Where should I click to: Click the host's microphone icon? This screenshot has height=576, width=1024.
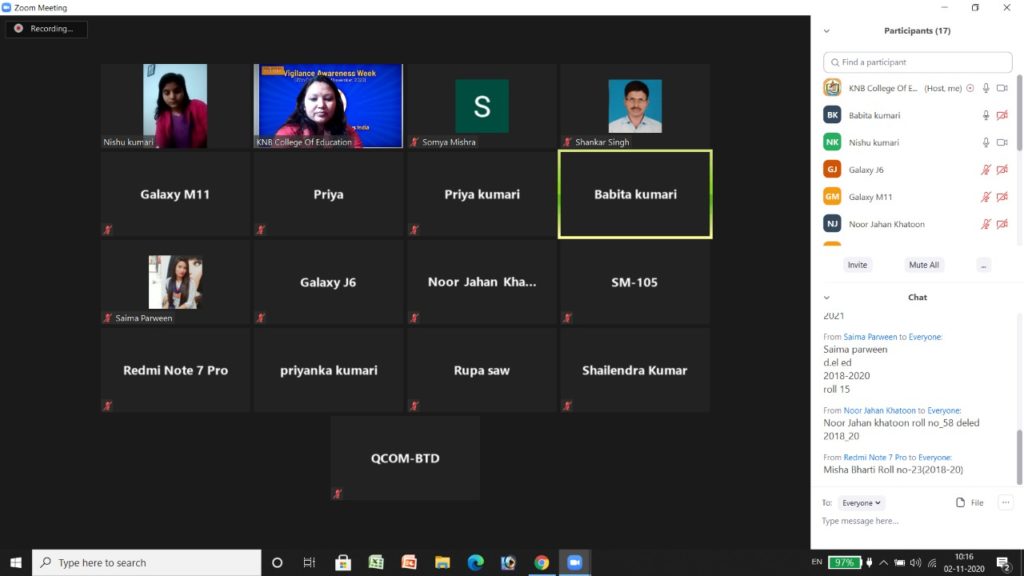click(x=986, y=88)
